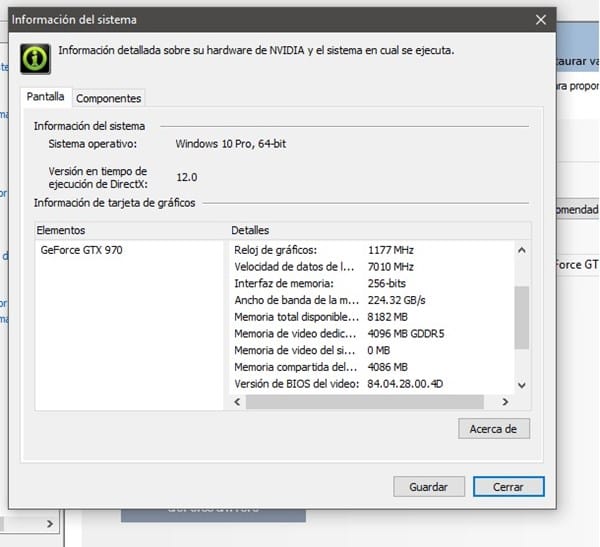The image size is (600, 547).
Task: Select the Memoria total disponible row
Action: tap(372, 317)
